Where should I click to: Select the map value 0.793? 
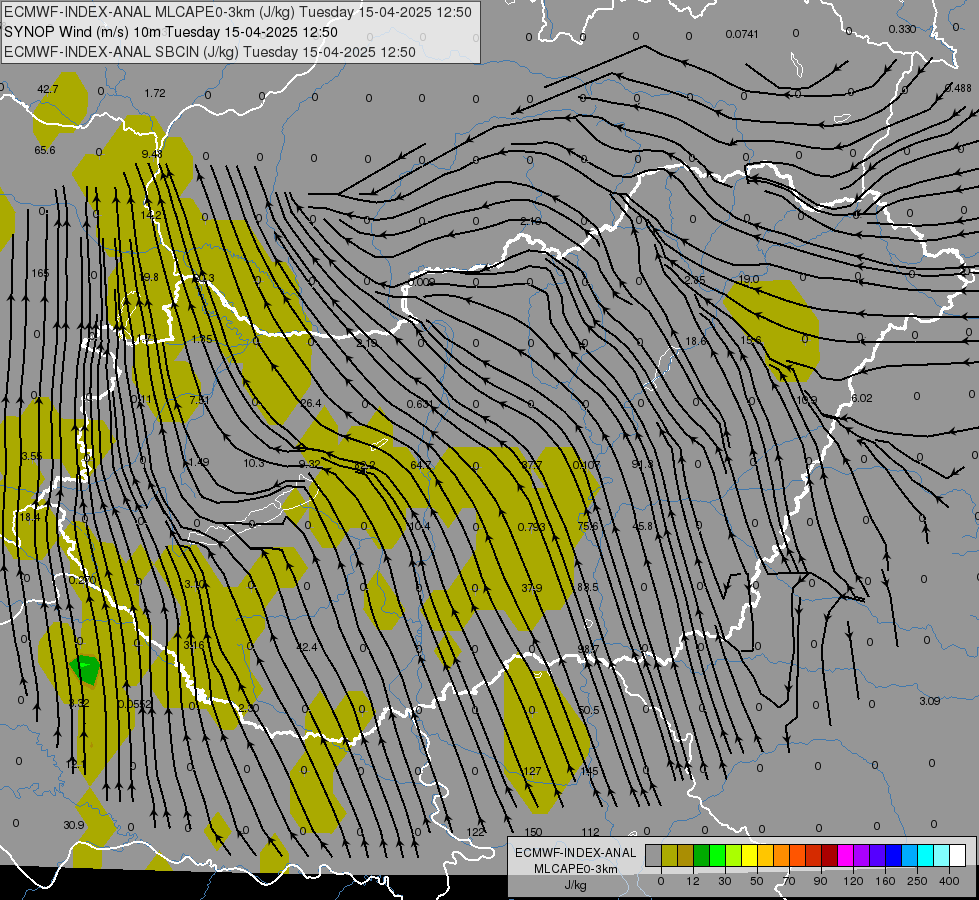(x=531, y=527)
